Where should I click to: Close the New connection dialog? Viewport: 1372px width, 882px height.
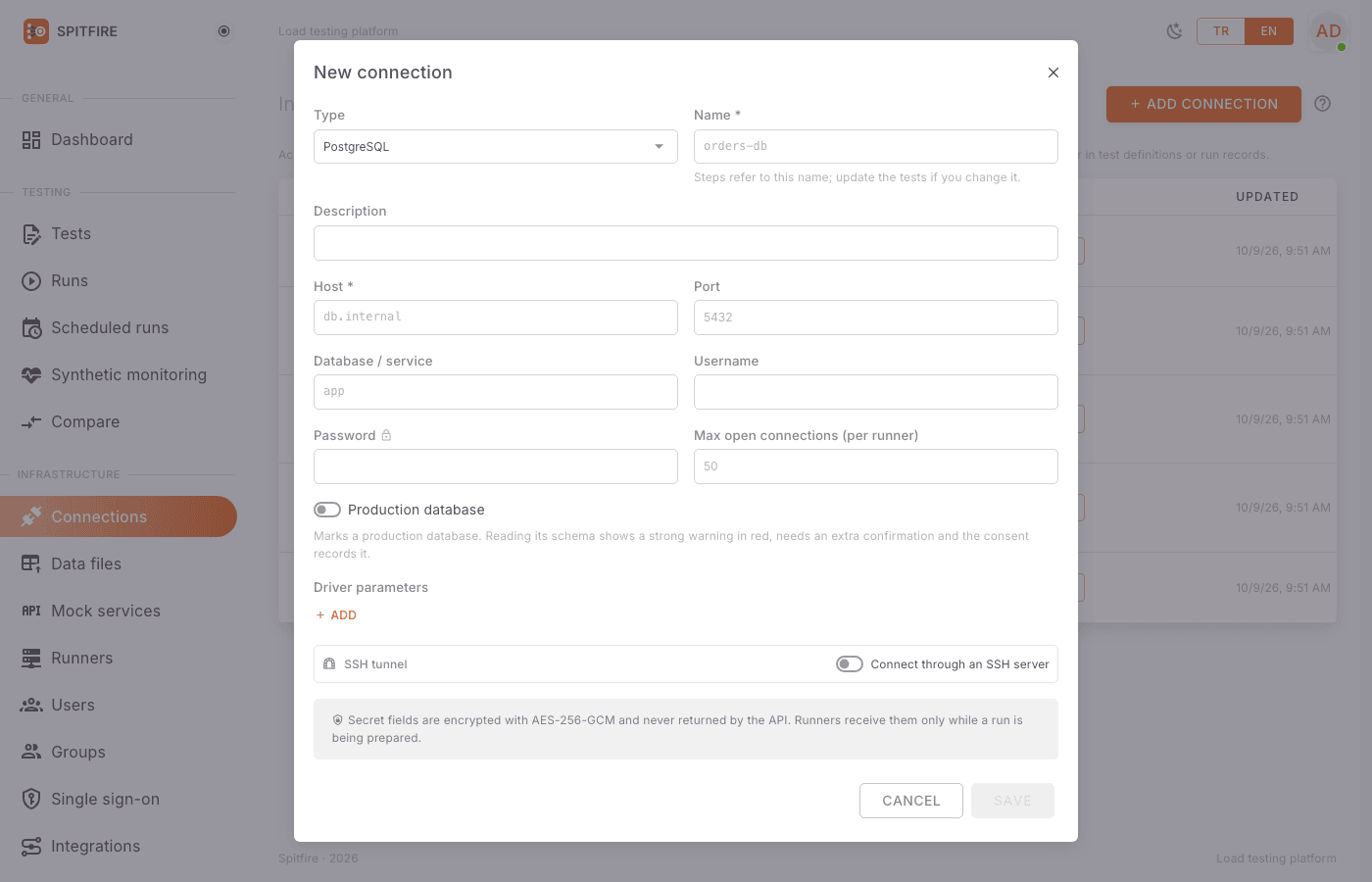point(1053,73)
